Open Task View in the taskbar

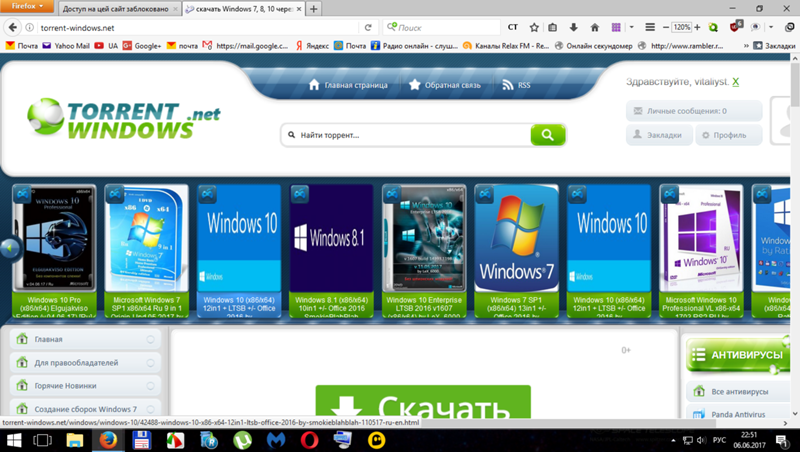42,440
